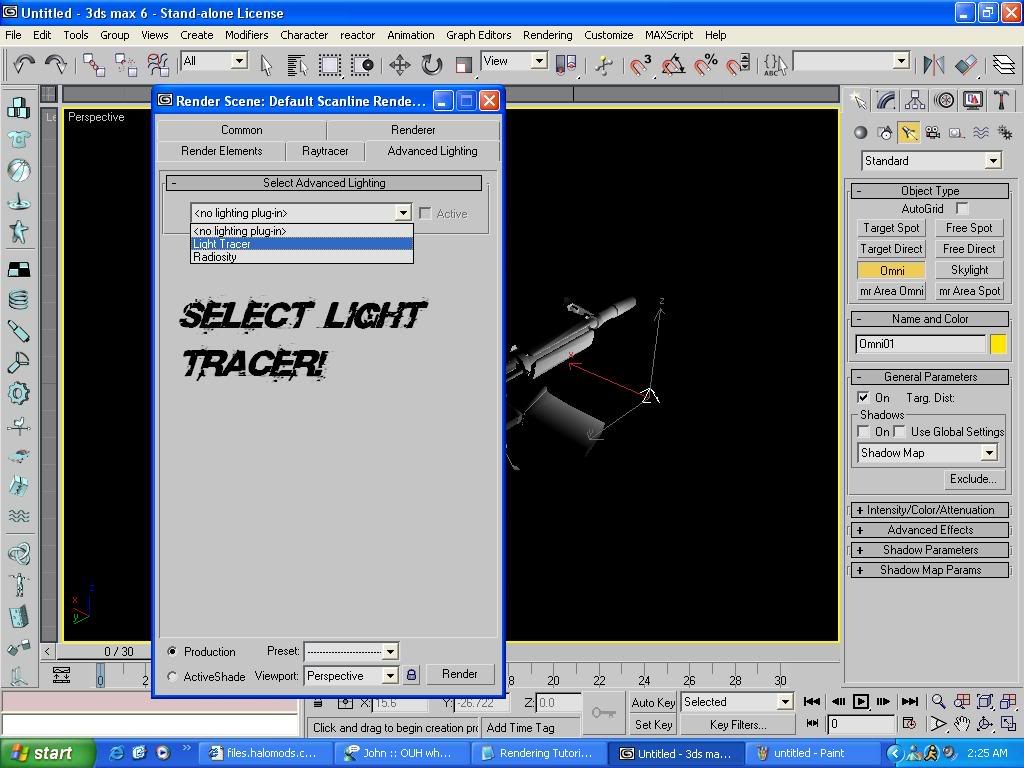This screenshot has width=1024, height=768.
Task: Choose Radiosity from the lighting list
Action: pos(302,257)
